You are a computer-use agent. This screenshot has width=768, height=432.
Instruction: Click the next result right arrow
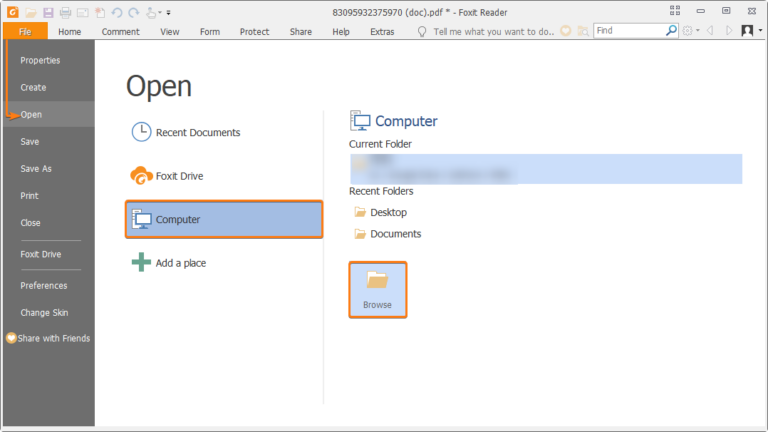[x=729, y=31]
